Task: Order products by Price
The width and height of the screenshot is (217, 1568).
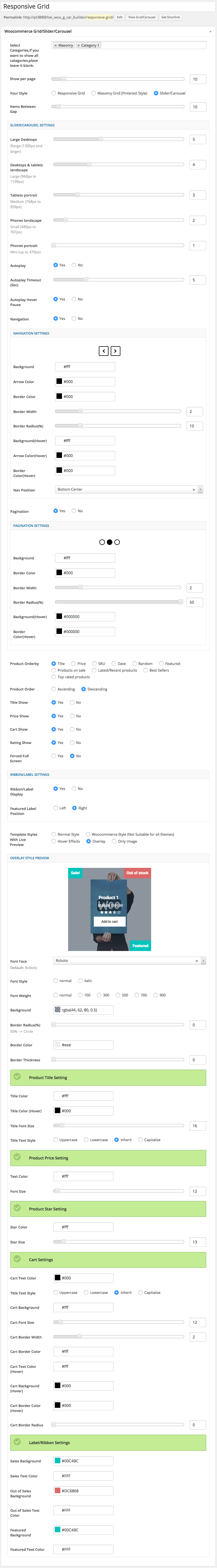Action: click(x=74, y=664)
